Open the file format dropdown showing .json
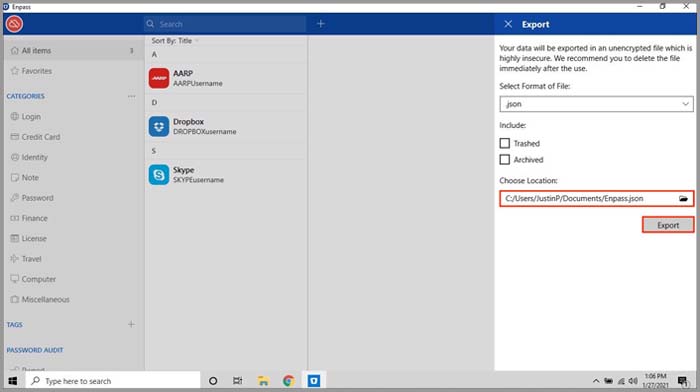700x392 pixels. 596,104
